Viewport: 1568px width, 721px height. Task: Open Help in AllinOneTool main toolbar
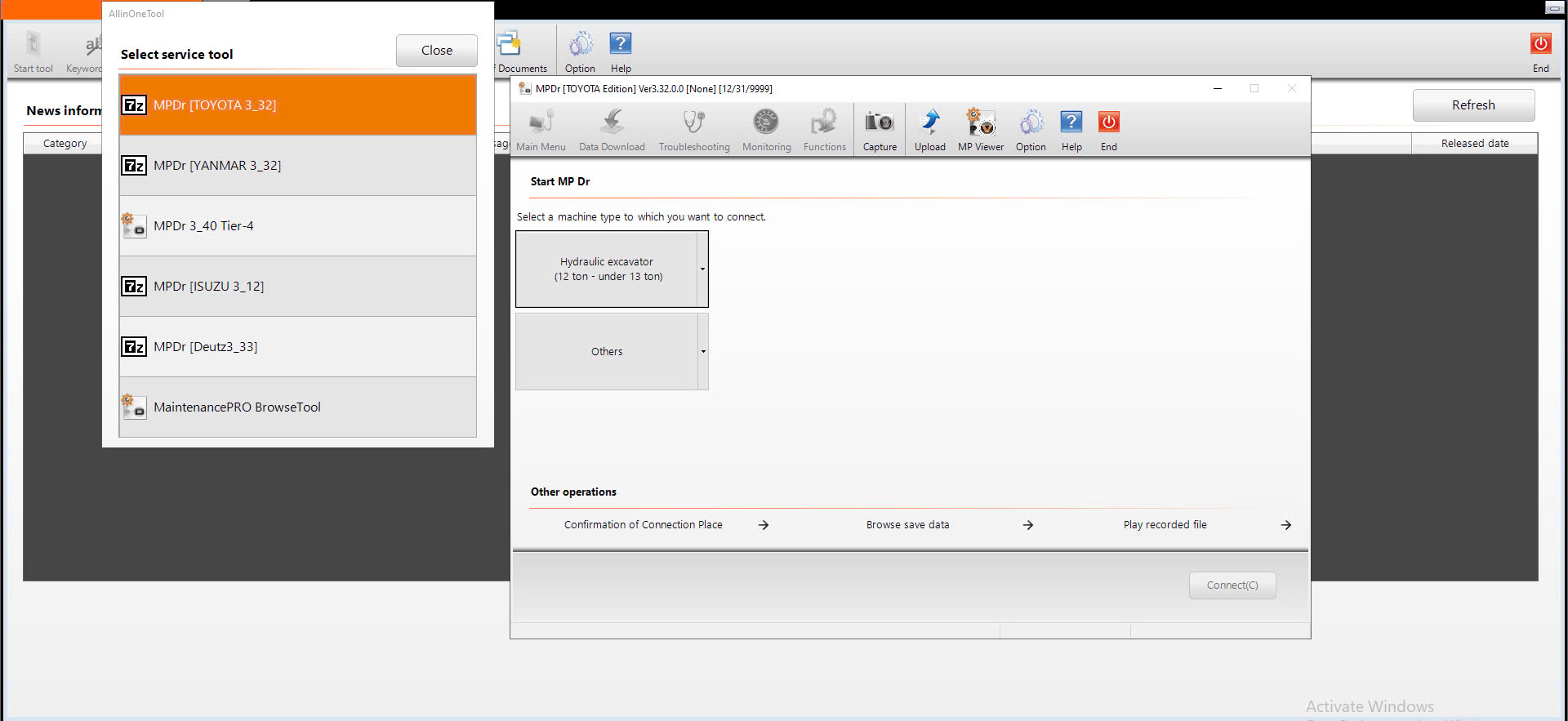(621, 51)
